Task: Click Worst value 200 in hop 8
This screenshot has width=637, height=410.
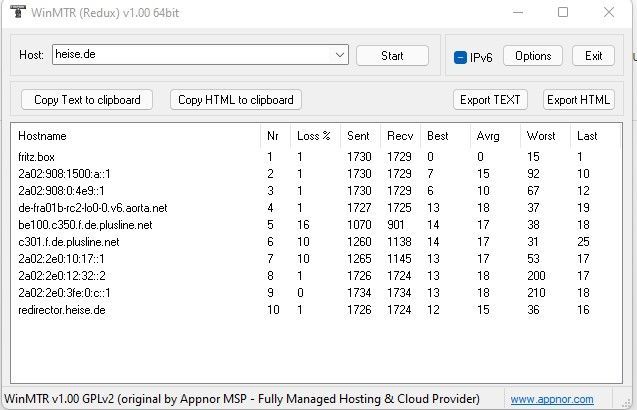Action: tap(536, 276)
